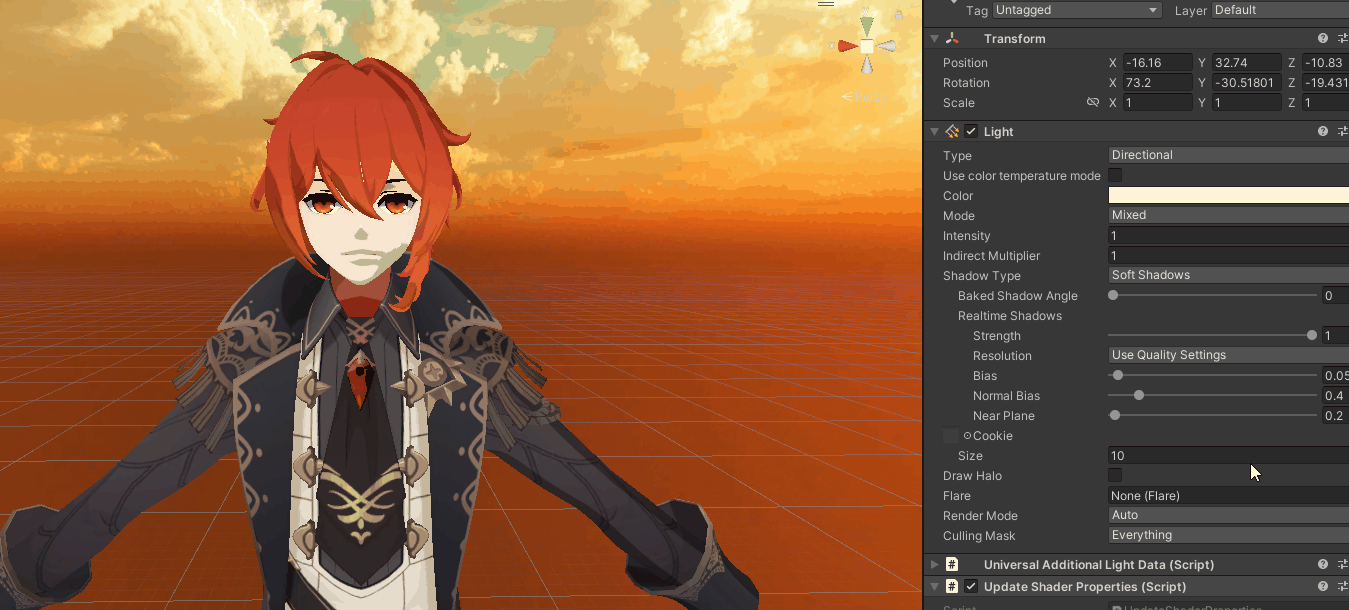Image resolution: width=1349 pixels, height=610 pixels.
Task: Click the gizmo center cube
Action: (x=867, y=46)
